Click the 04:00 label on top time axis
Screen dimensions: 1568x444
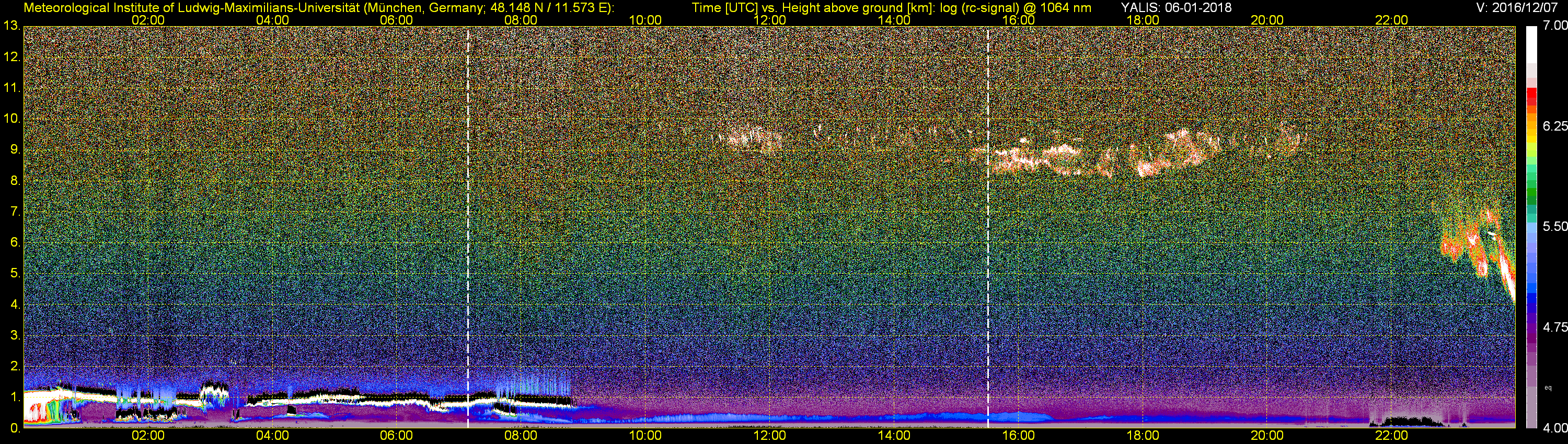pos(272,20)
